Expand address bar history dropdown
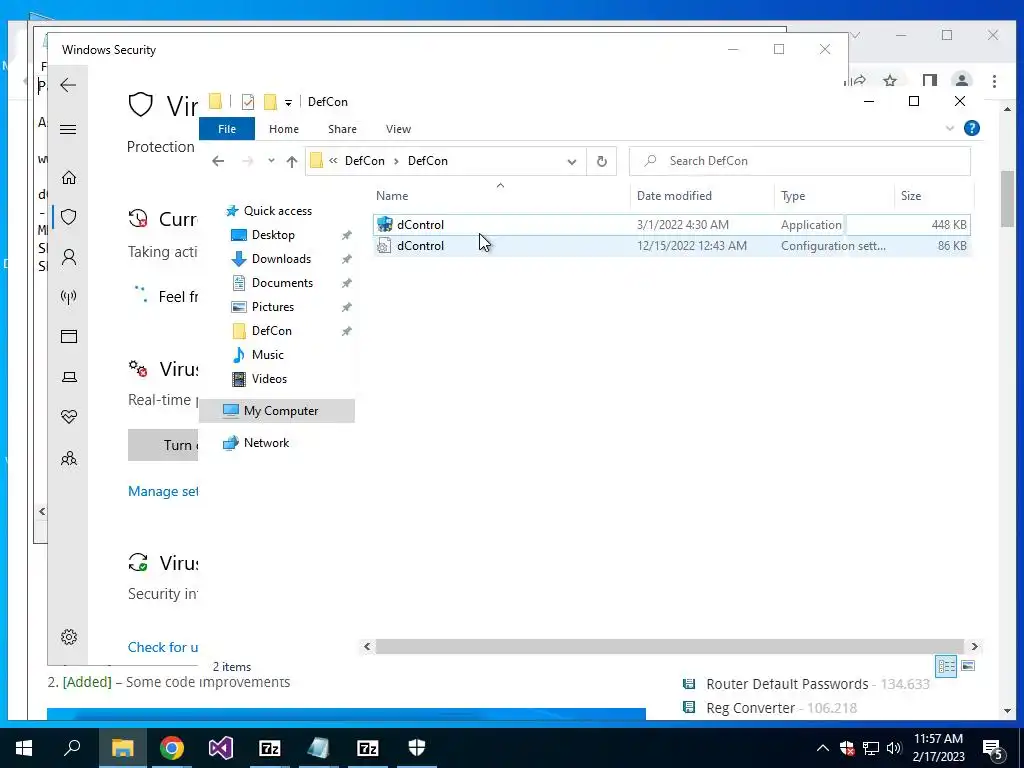Image resolution: width=1024 pixels, height=768 pixels. pos(571,161)
